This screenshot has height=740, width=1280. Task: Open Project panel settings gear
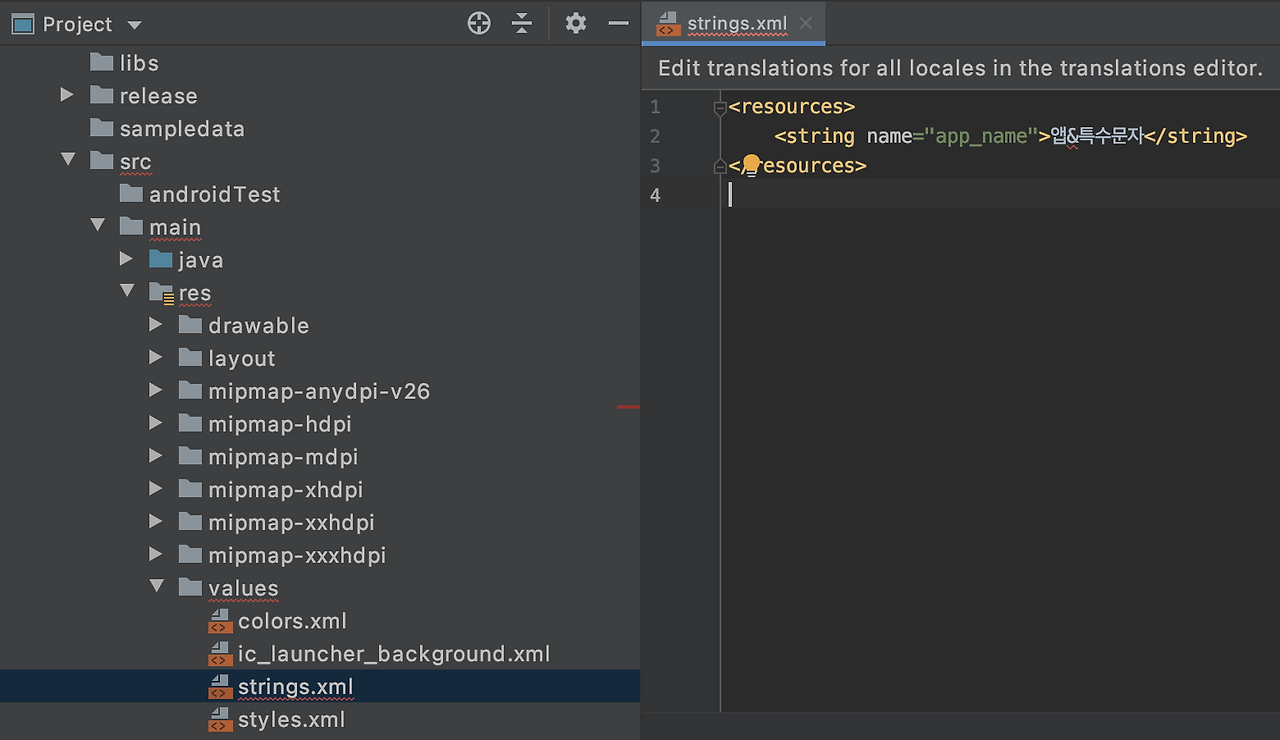[x=576, y=23]
